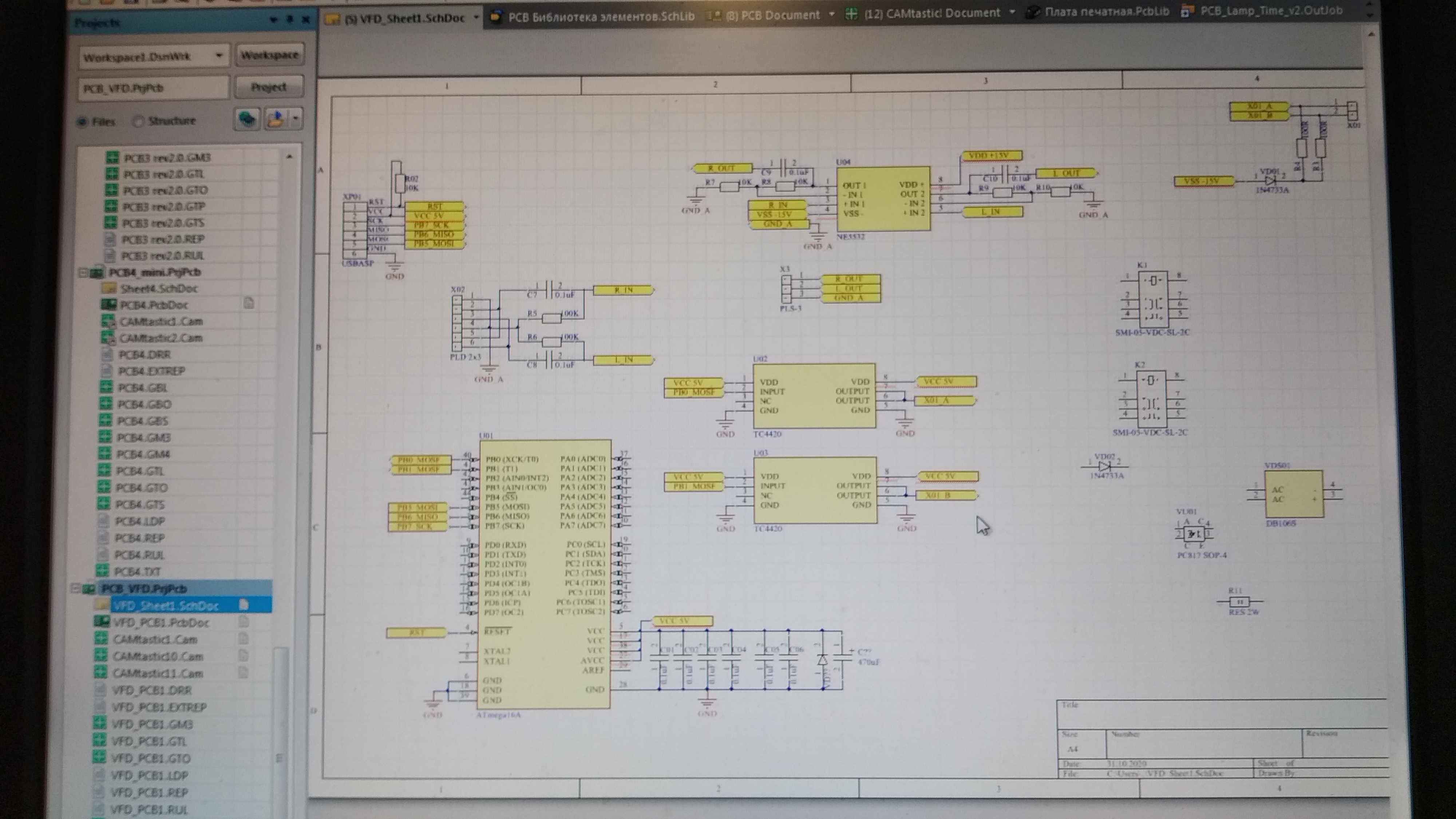The height and width of the screenshot is (819, 1456).
Task: Click the folder with arrow icon
Action: pyautogui.click(x=276, y=119)
